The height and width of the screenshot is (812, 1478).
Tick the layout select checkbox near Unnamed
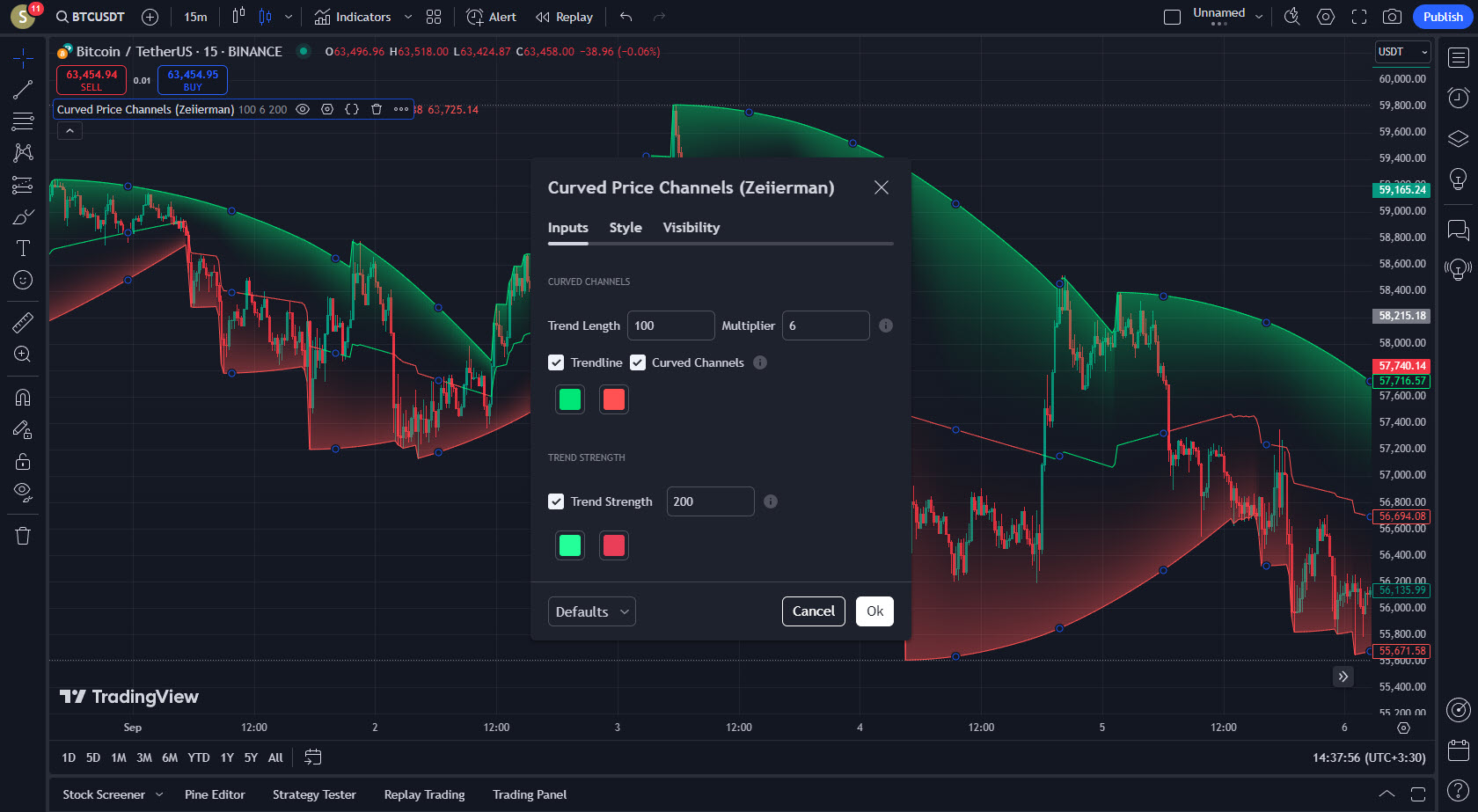1172,17
